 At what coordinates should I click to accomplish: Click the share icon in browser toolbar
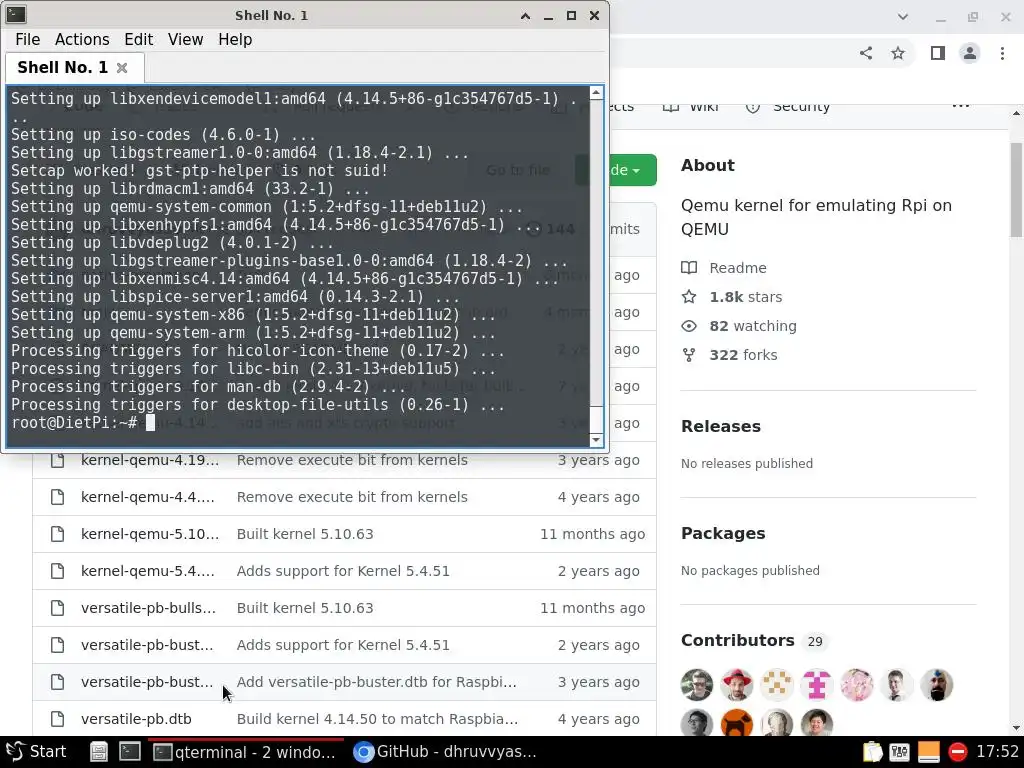click(866, 53)
